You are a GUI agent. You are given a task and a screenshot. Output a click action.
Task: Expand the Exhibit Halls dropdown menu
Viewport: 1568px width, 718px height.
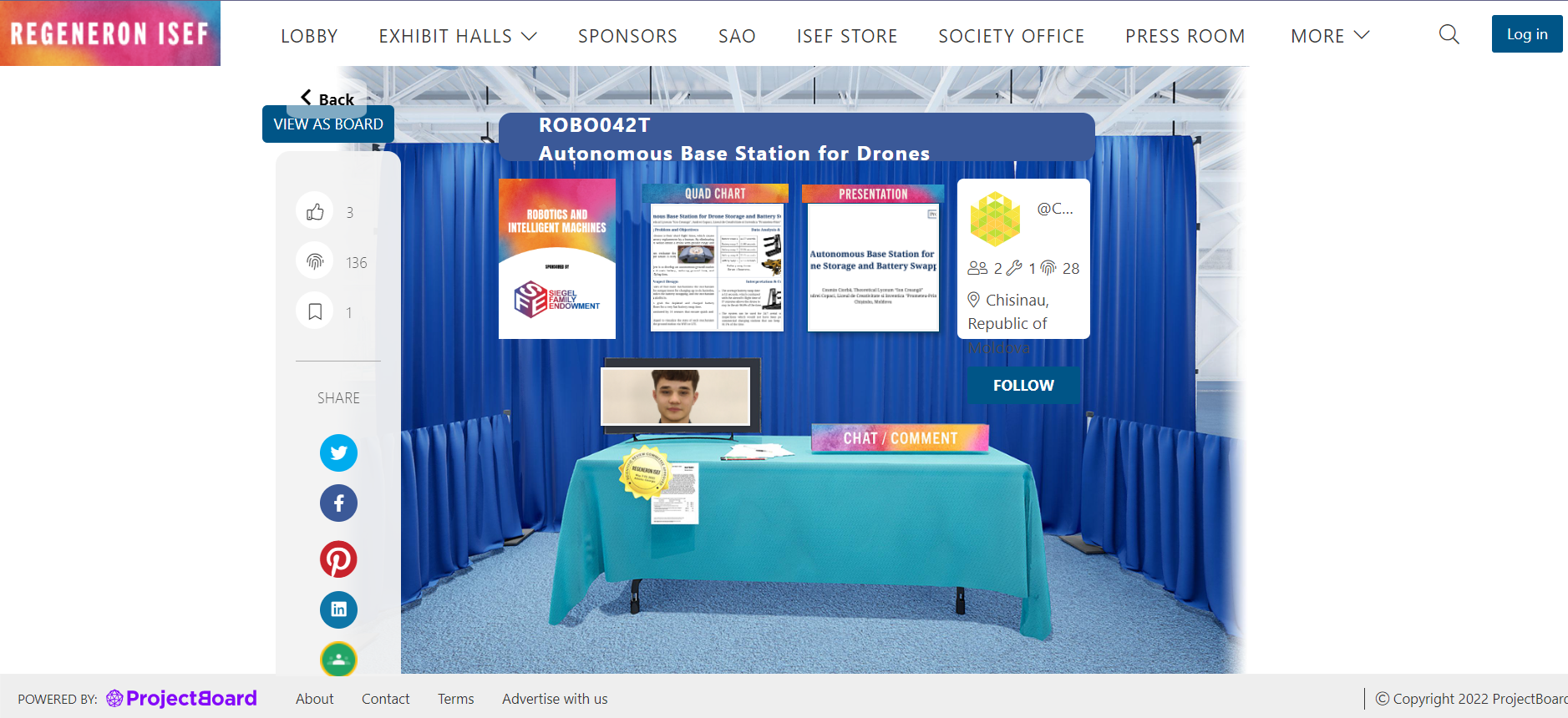tap(457, 36)
